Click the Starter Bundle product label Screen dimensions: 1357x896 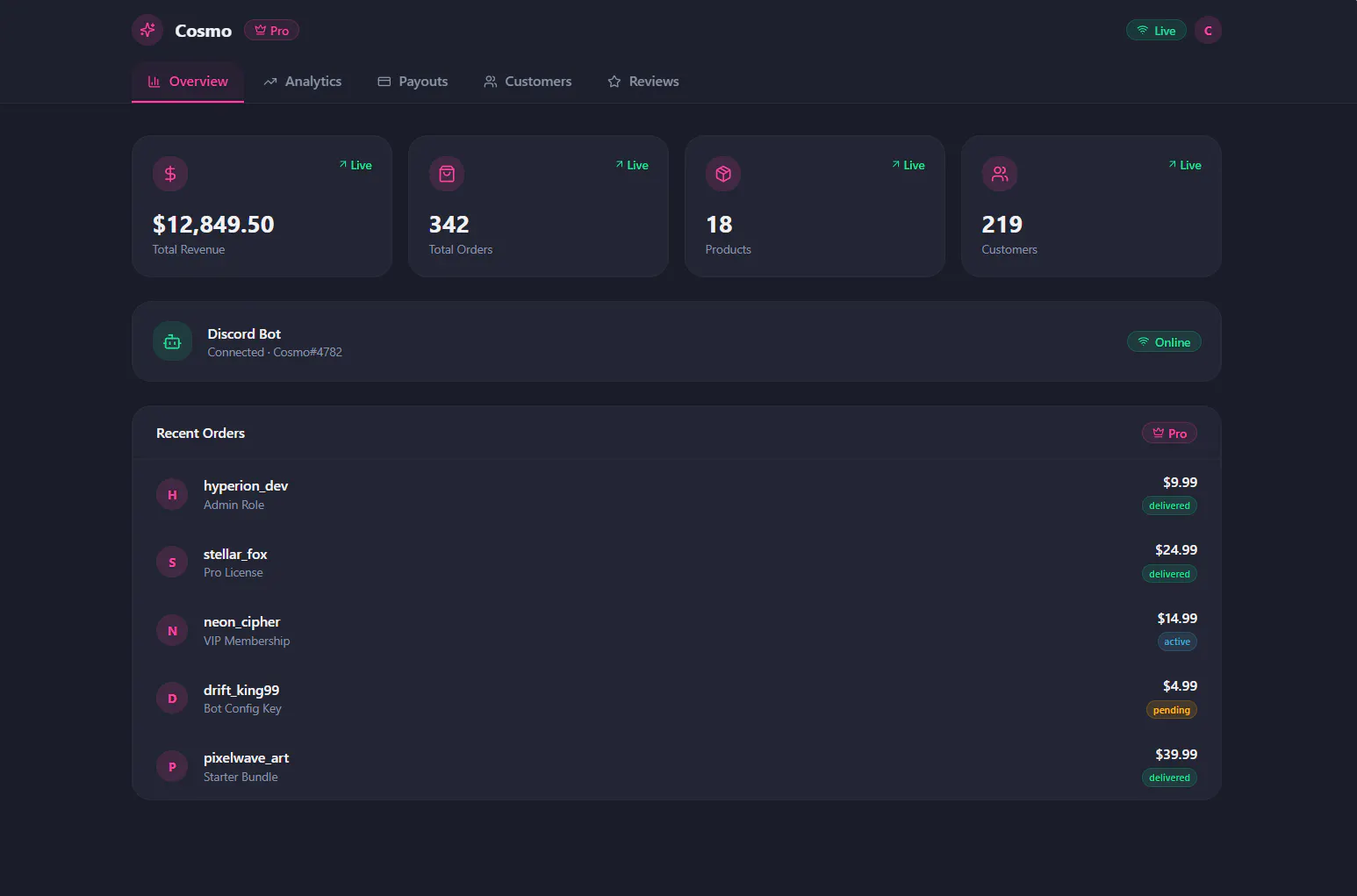click(241, 777)
